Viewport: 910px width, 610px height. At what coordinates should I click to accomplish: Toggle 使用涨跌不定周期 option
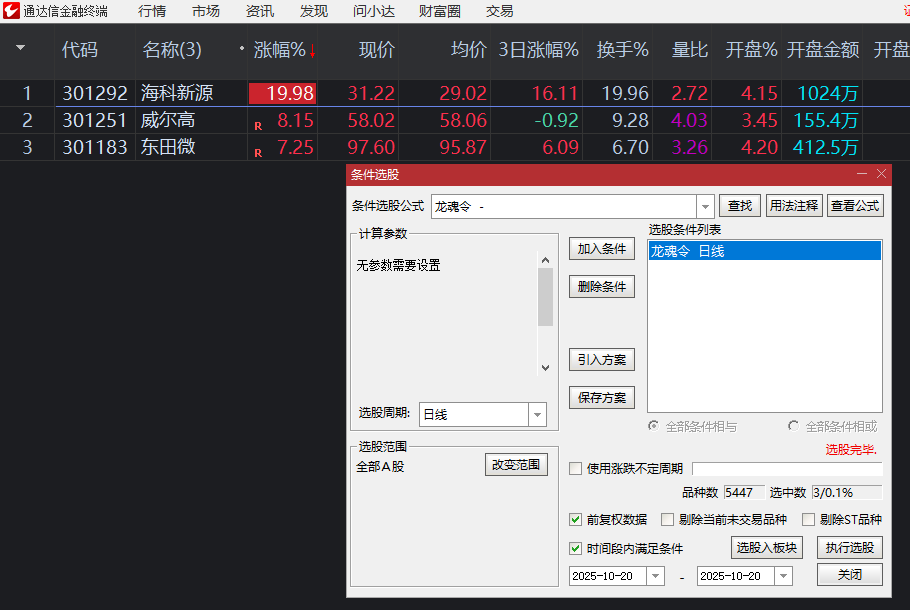(x=575, y=467)
